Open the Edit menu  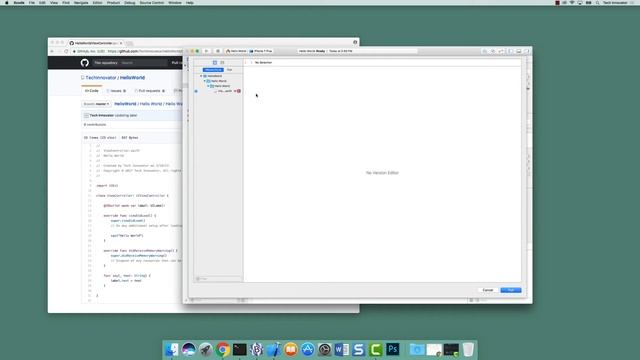click(42, 2)
